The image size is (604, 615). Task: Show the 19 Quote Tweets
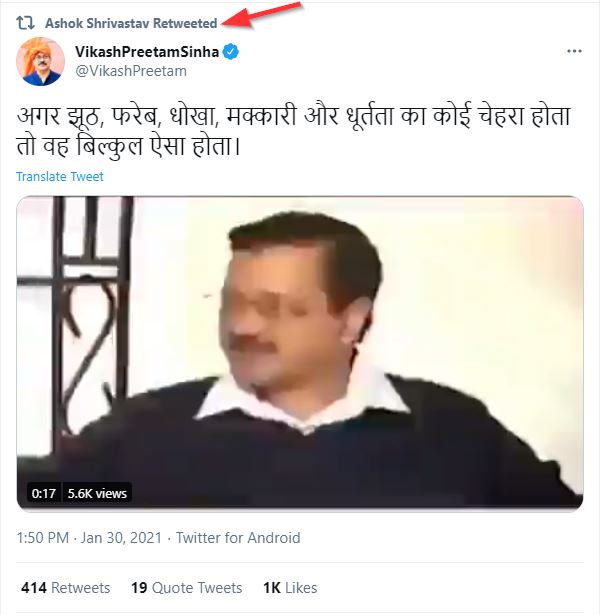pos(187,587)
